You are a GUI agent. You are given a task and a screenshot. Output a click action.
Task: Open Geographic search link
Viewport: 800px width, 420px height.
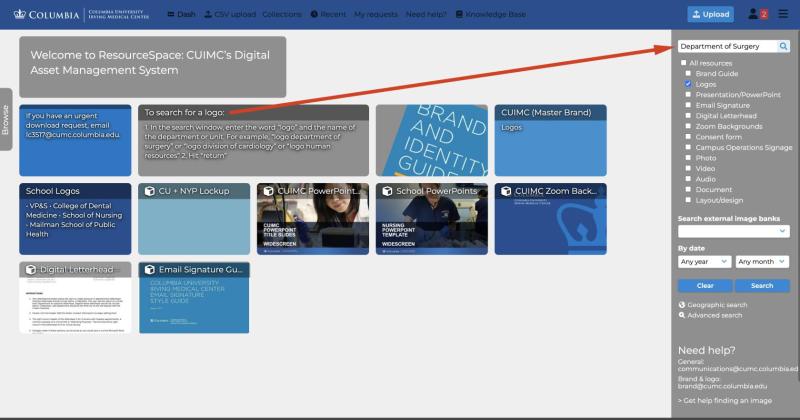(x=717, y=305)
